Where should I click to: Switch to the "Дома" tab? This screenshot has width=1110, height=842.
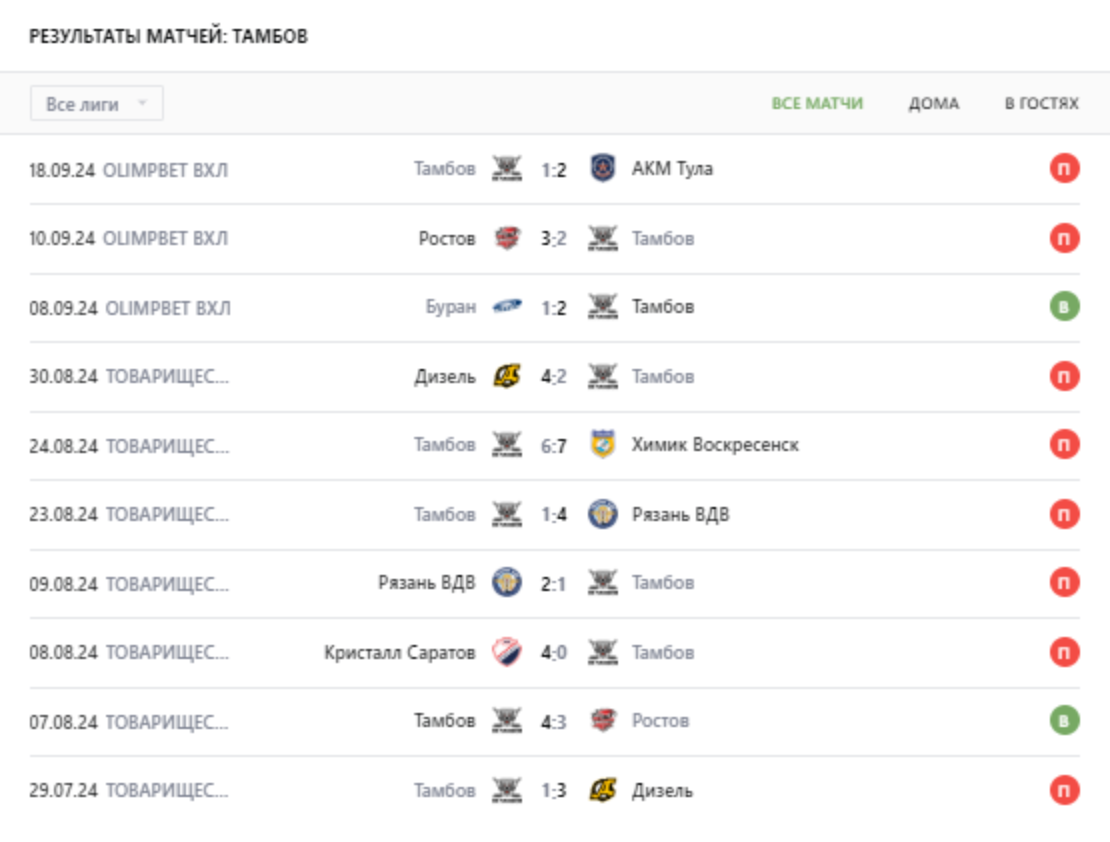tap(933, 104)
